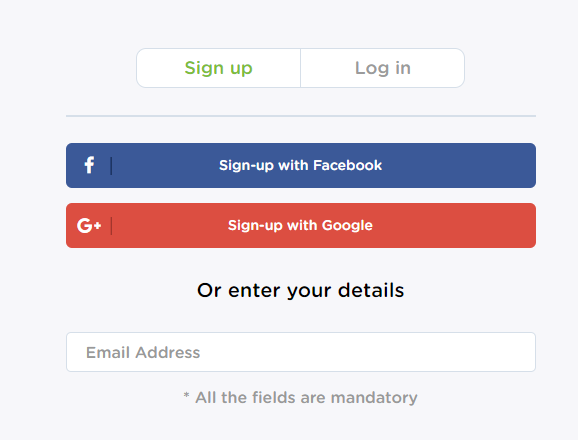Image resolution: width=578 pixels, height=440 pixels.
Task: Click the 'Sign-up with Google' label text
Action: 300,226
